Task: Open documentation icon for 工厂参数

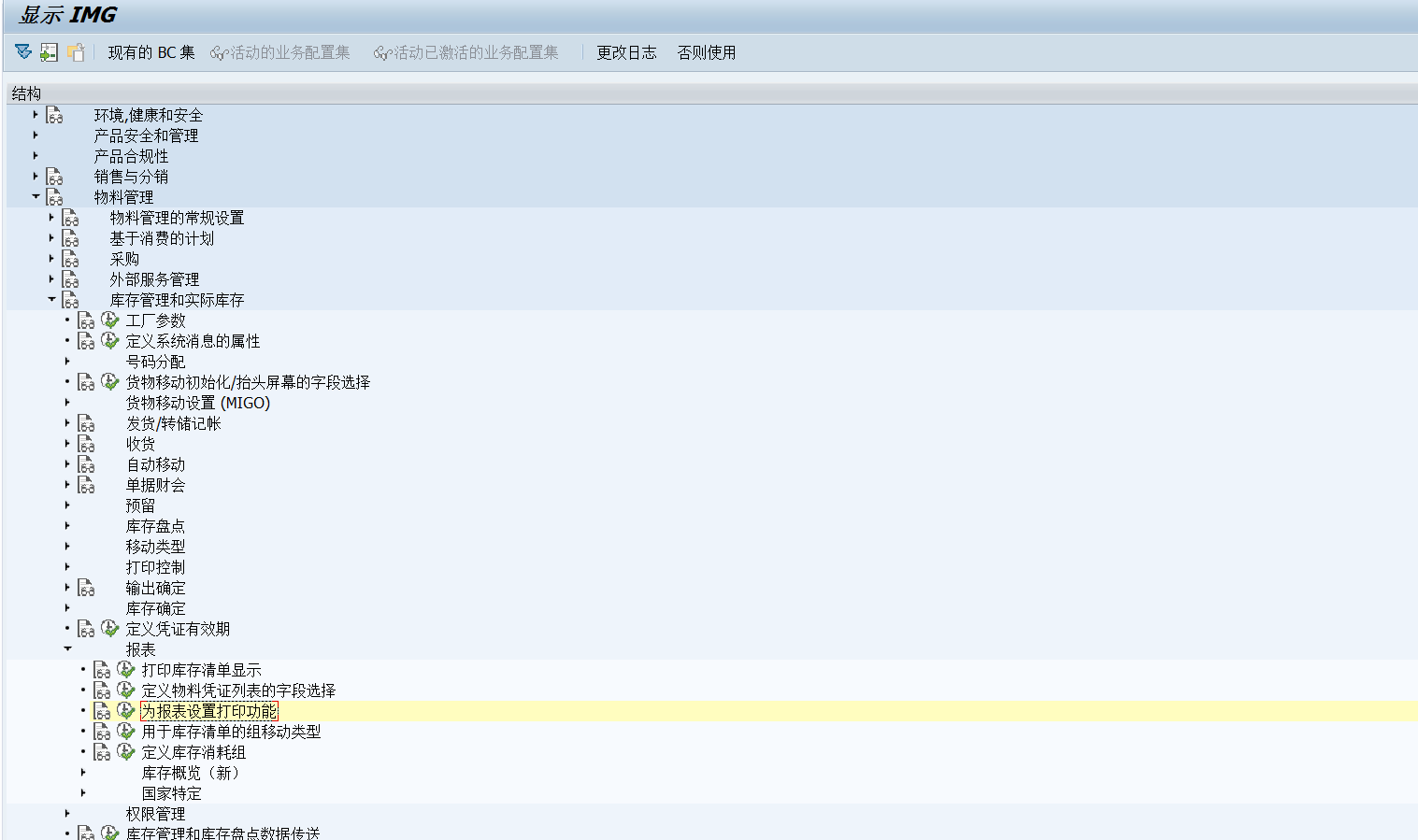Action: [86, 320]
